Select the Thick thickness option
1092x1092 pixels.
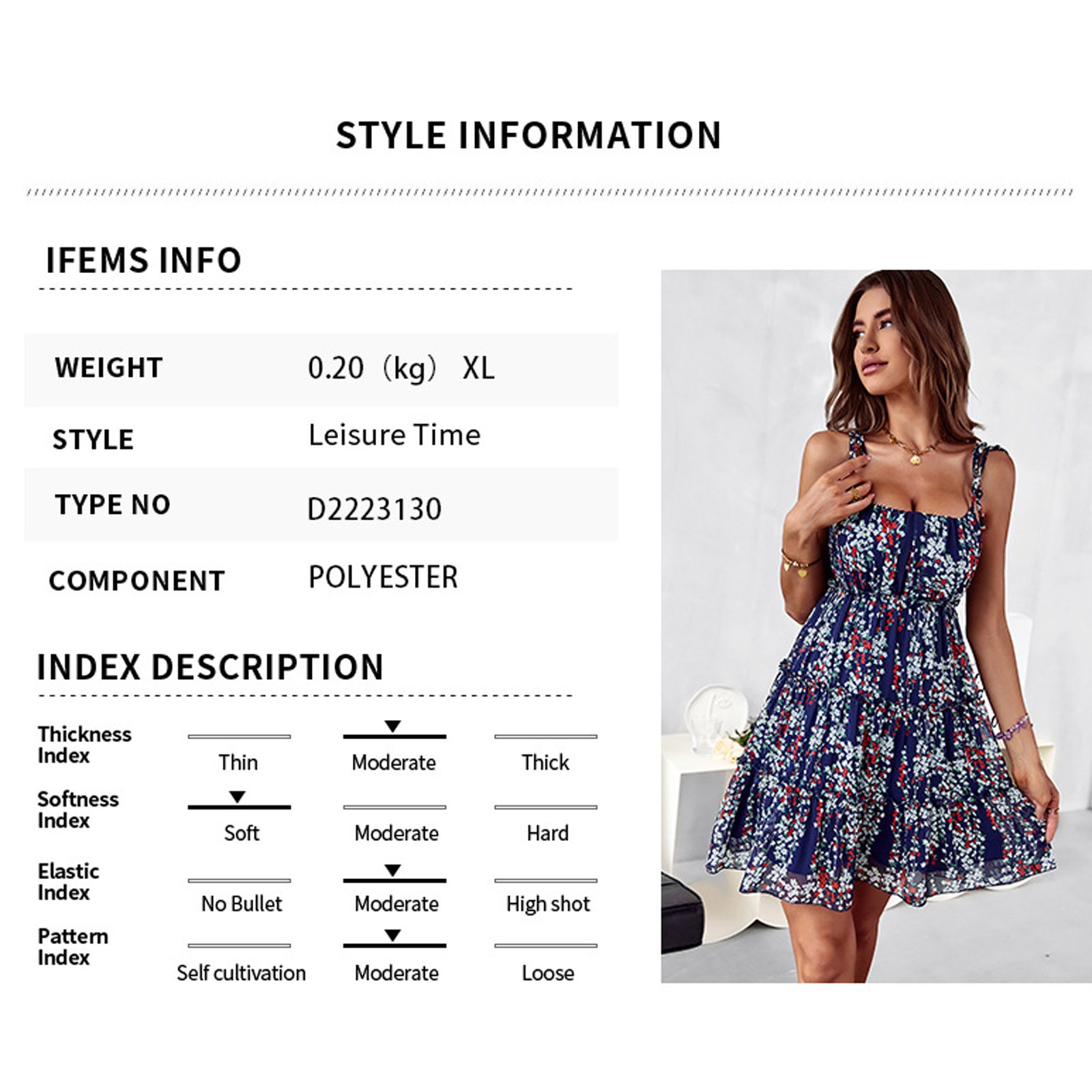(545, 762)
